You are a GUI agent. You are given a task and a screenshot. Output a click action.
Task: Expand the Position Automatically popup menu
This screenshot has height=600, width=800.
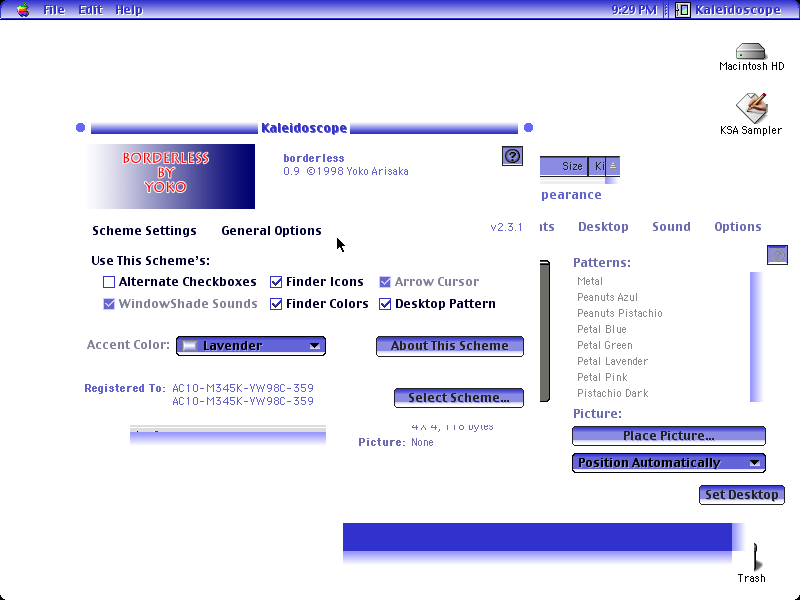click(x=668, y=463)
